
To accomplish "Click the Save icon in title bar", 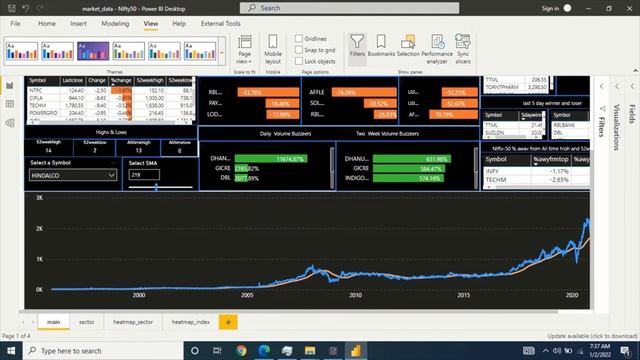I will 12,8.
